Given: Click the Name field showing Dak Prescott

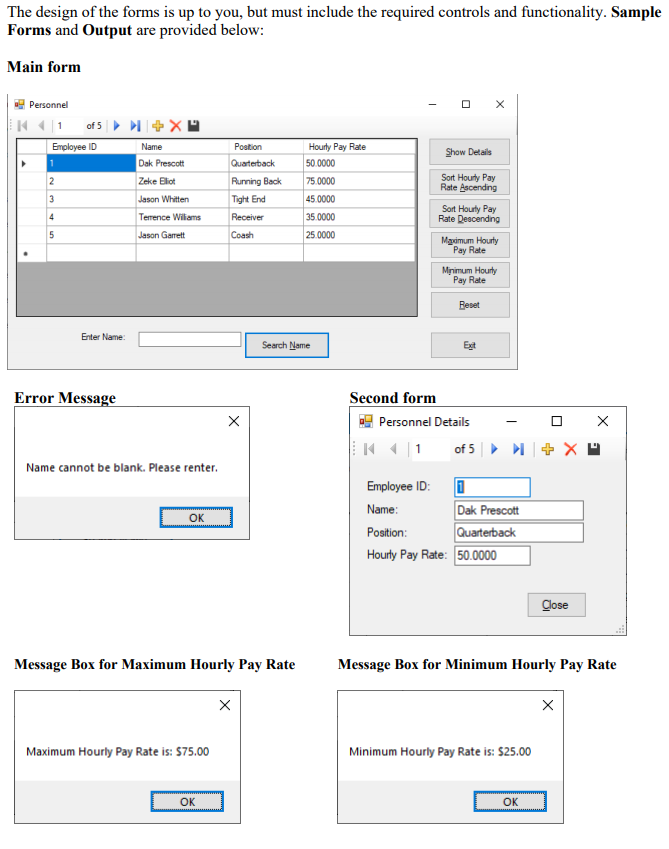Looking at the screenshot, I should [519, 510].
